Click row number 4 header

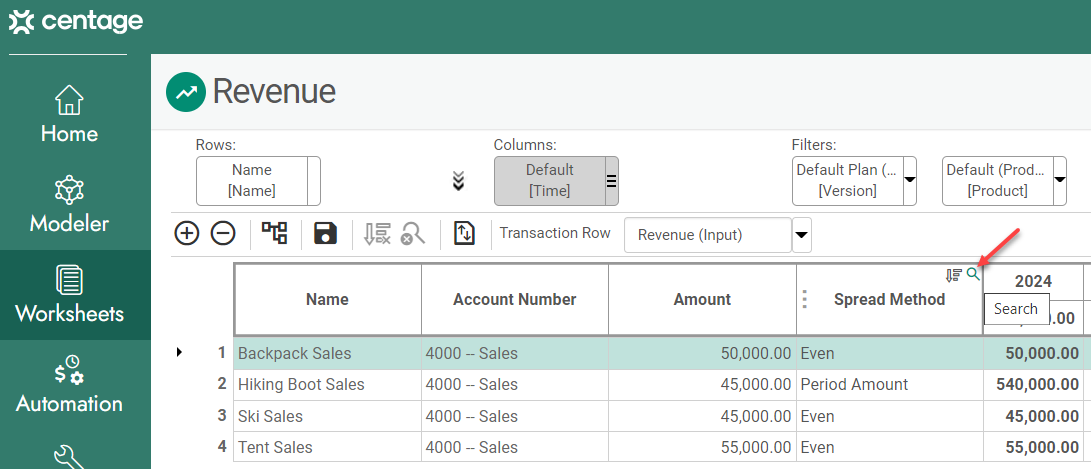point(222,446)
